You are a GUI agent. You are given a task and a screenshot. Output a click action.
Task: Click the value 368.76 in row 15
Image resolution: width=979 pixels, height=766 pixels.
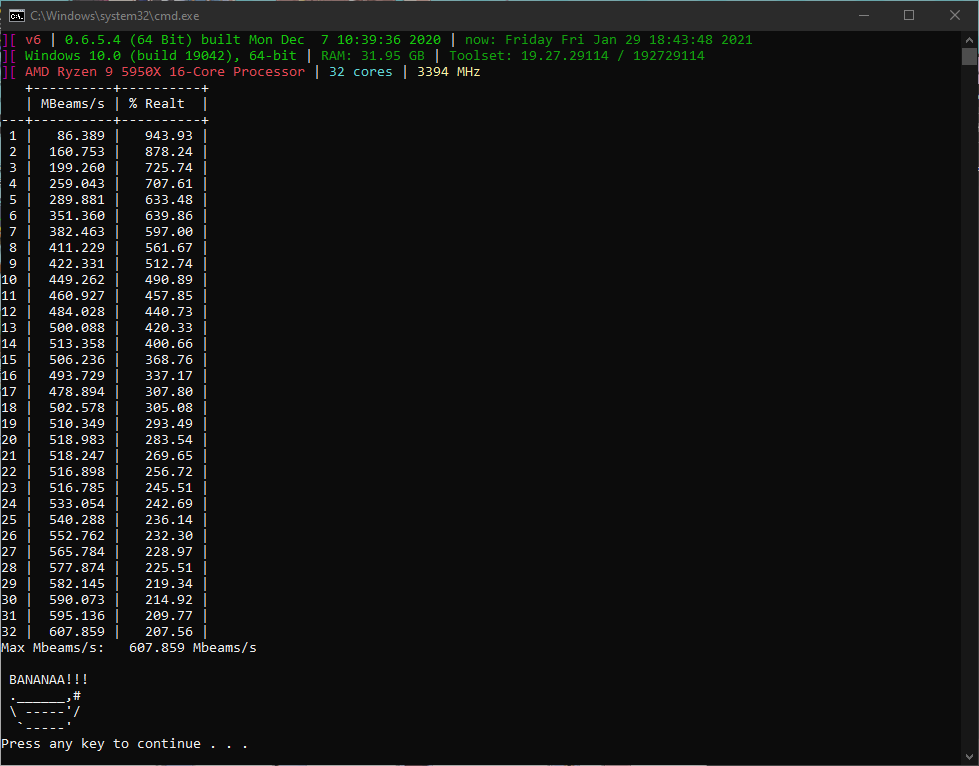tap(169, 360)
